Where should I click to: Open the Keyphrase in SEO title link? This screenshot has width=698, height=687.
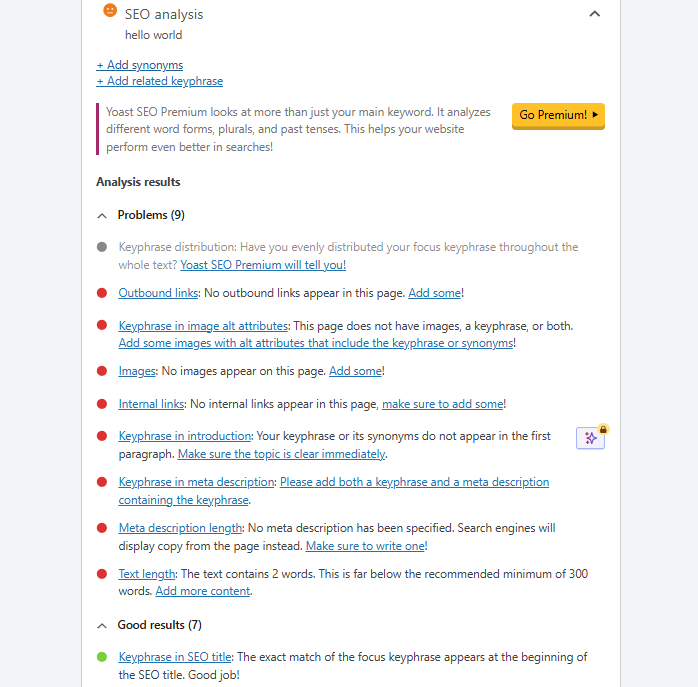(x=175, y=657)
